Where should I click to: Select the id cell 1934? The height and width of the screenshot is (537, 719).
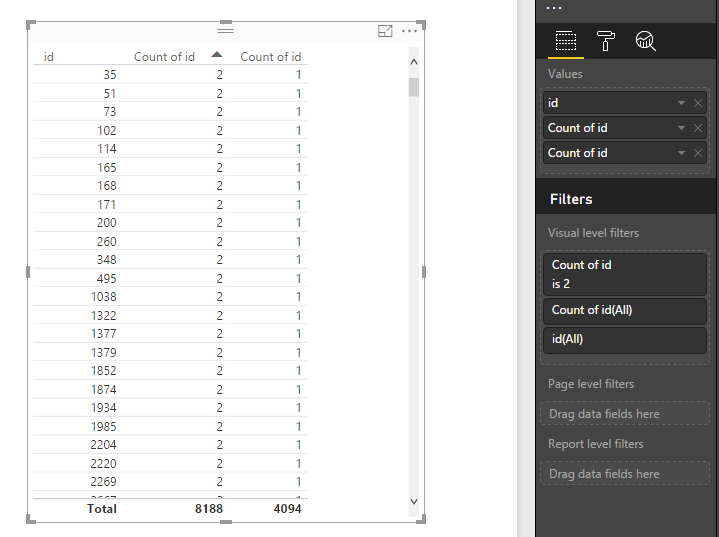[104, 408]
